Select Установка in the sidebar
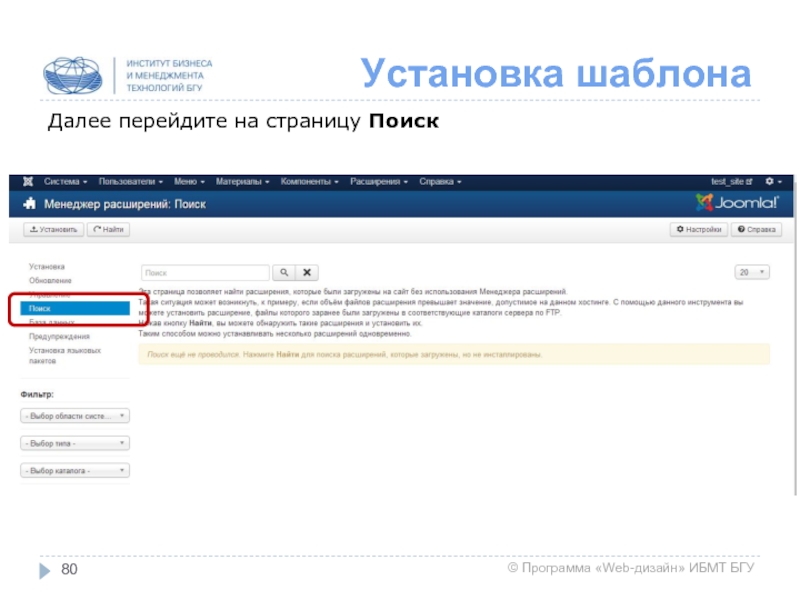 click(x=47, y=266)
